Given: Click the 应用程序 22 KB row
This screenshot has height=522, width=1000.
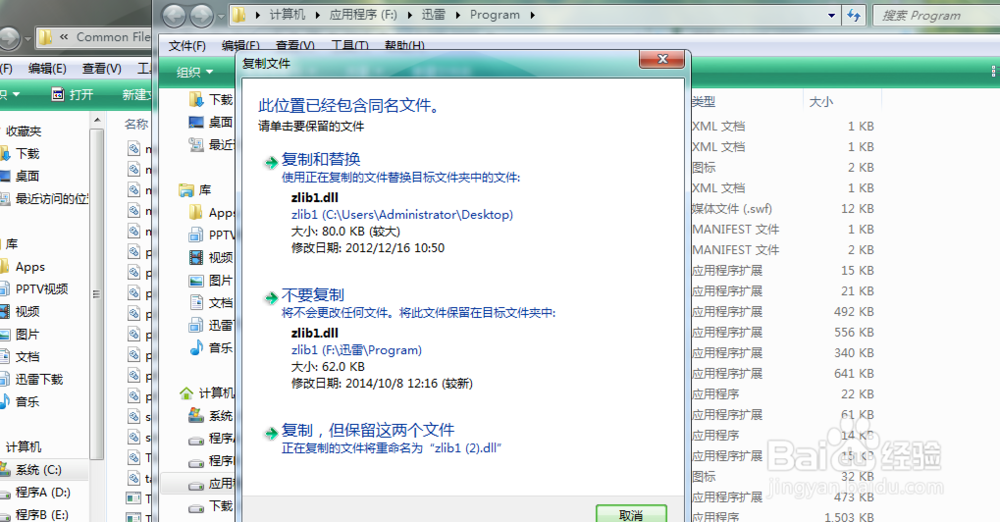Looking at the screenshot, I should (x=783, y=394).
